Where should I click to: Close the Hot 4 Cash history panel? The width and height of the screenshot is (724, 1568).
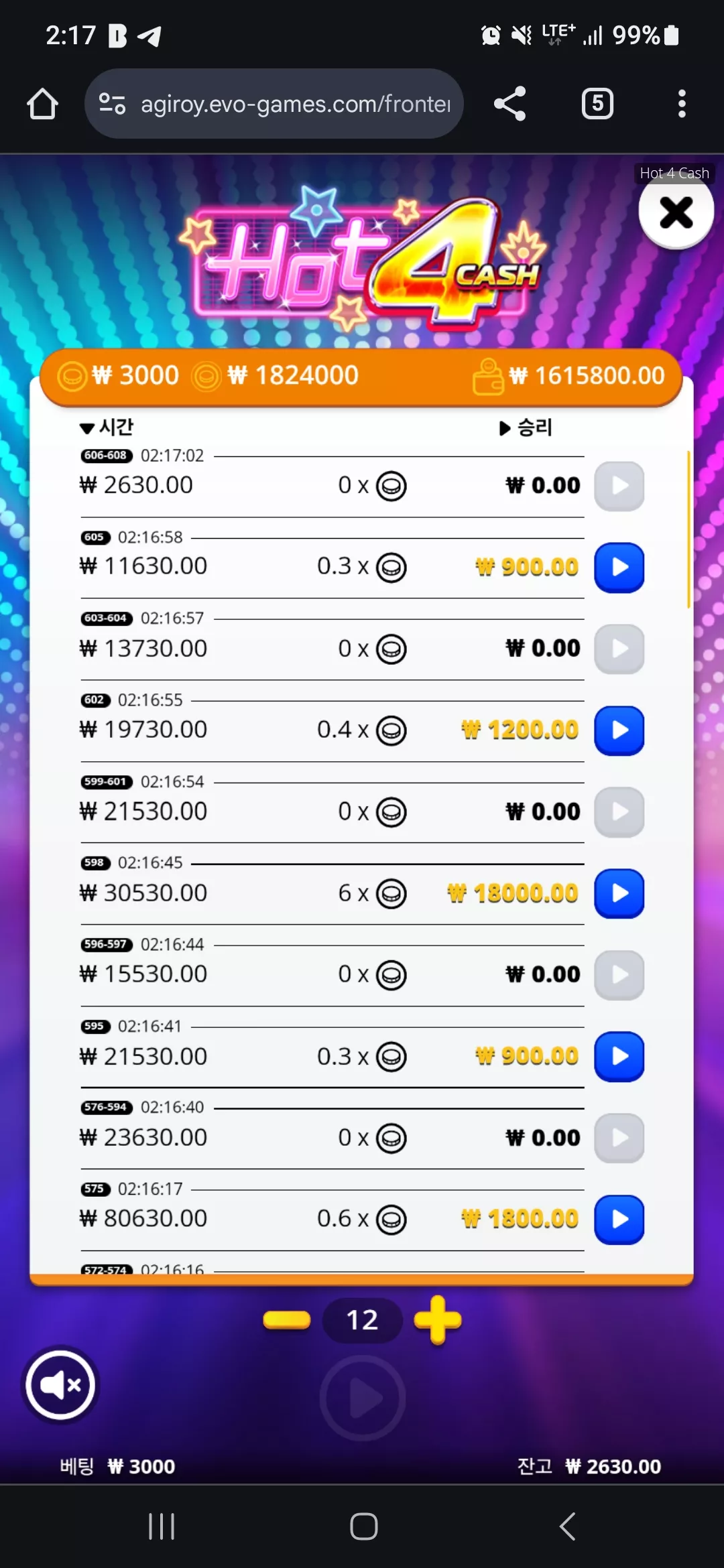coord(676,212)
